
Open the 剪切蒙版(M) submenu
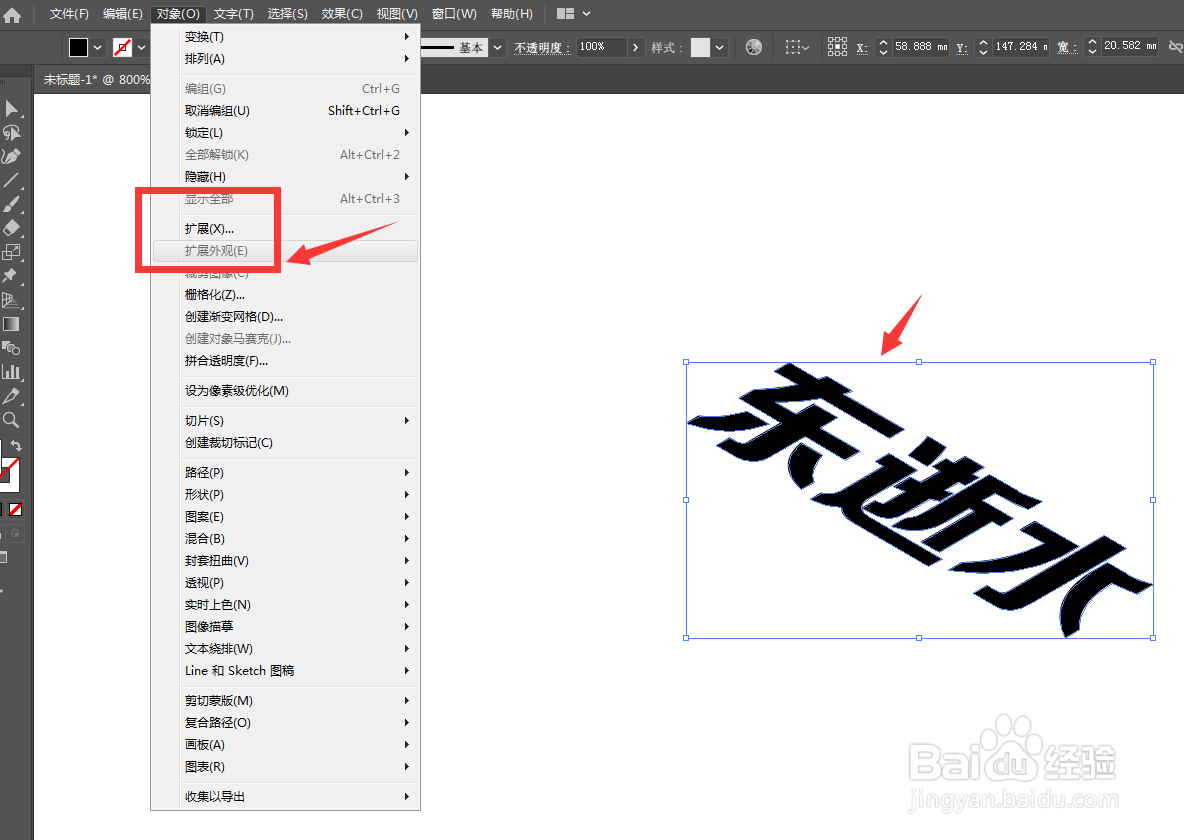285,700
